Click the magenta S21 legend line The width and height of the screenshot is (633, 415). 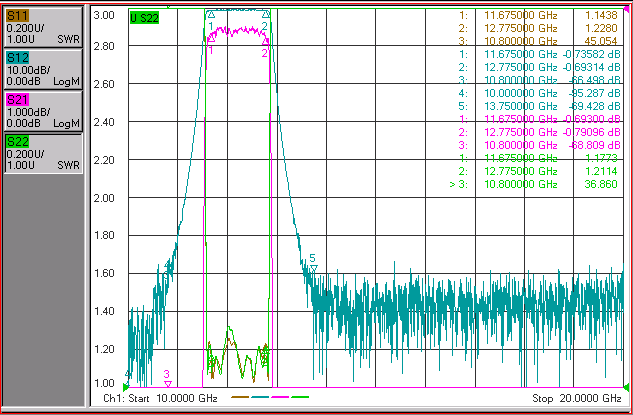pyautogui.click(x=280, y=397)
